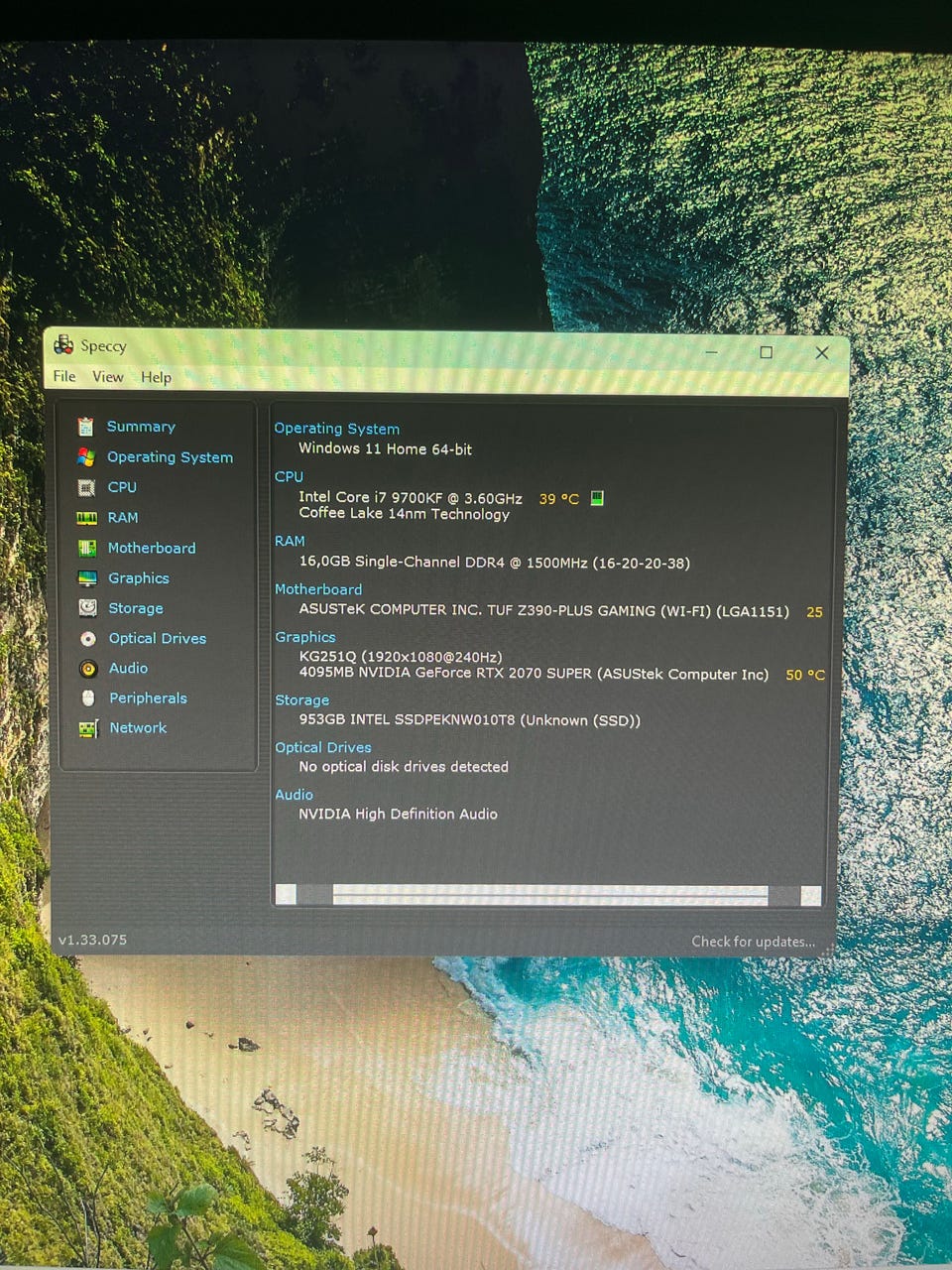Click the Storage heading link in summary
Screen dimensions: 952x1270
click(301, 700)
